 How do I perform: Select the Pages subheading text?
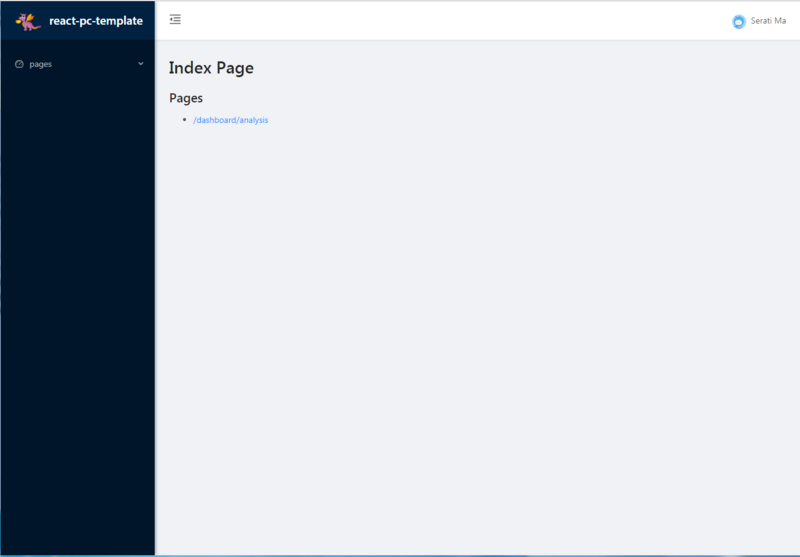click(186, 98)
